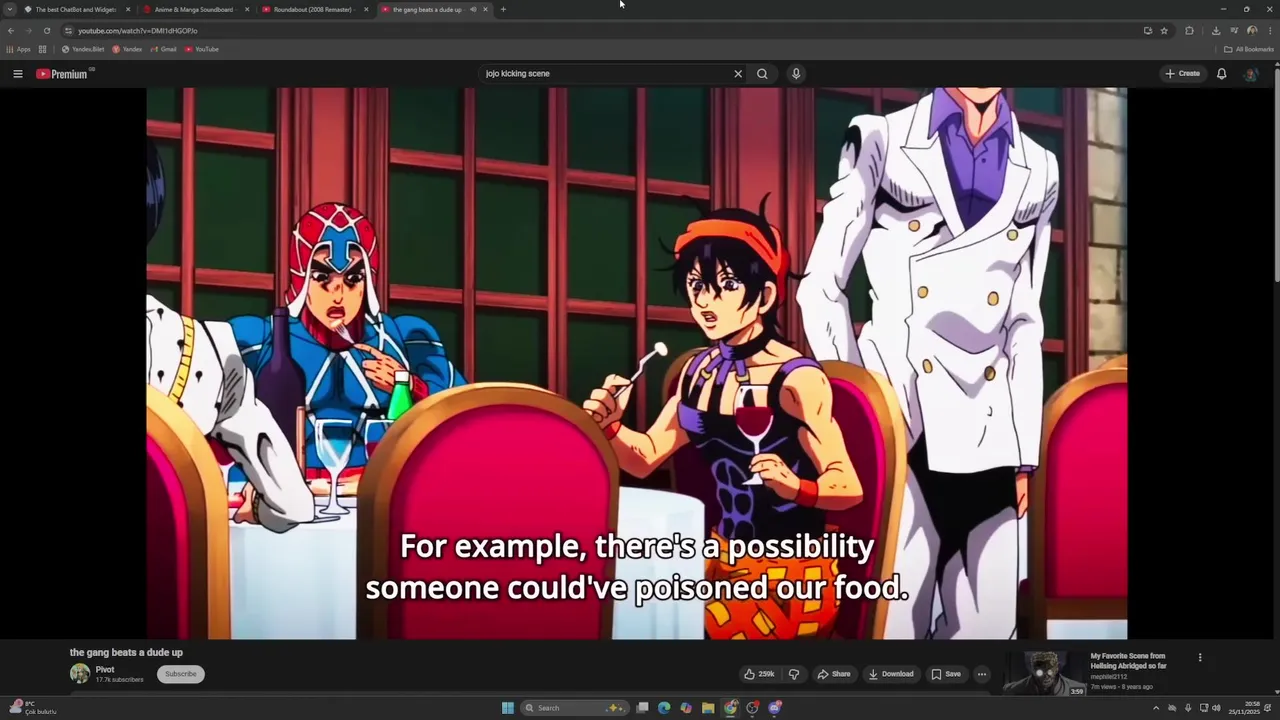Open the volume control in system tray
The width and height of the screenshot is (1280, 720).
click(x=1216, y=708)
